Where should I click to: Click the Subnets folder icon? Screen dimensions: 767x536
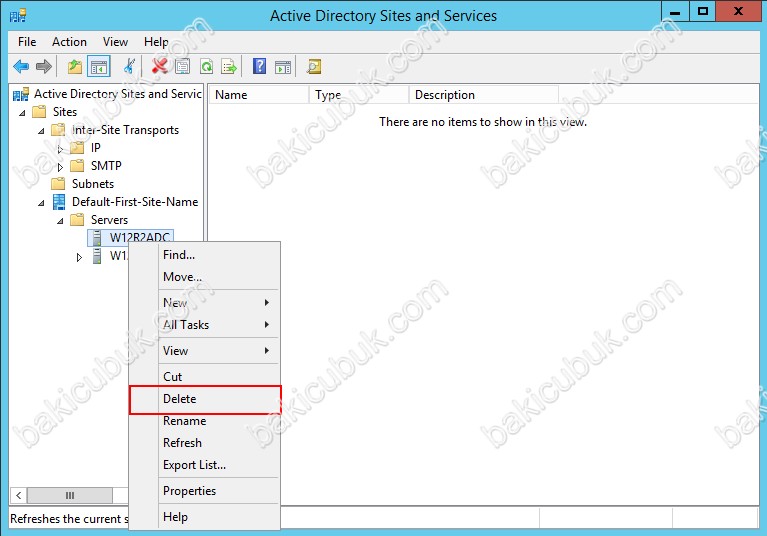click(x=58, y=184)
